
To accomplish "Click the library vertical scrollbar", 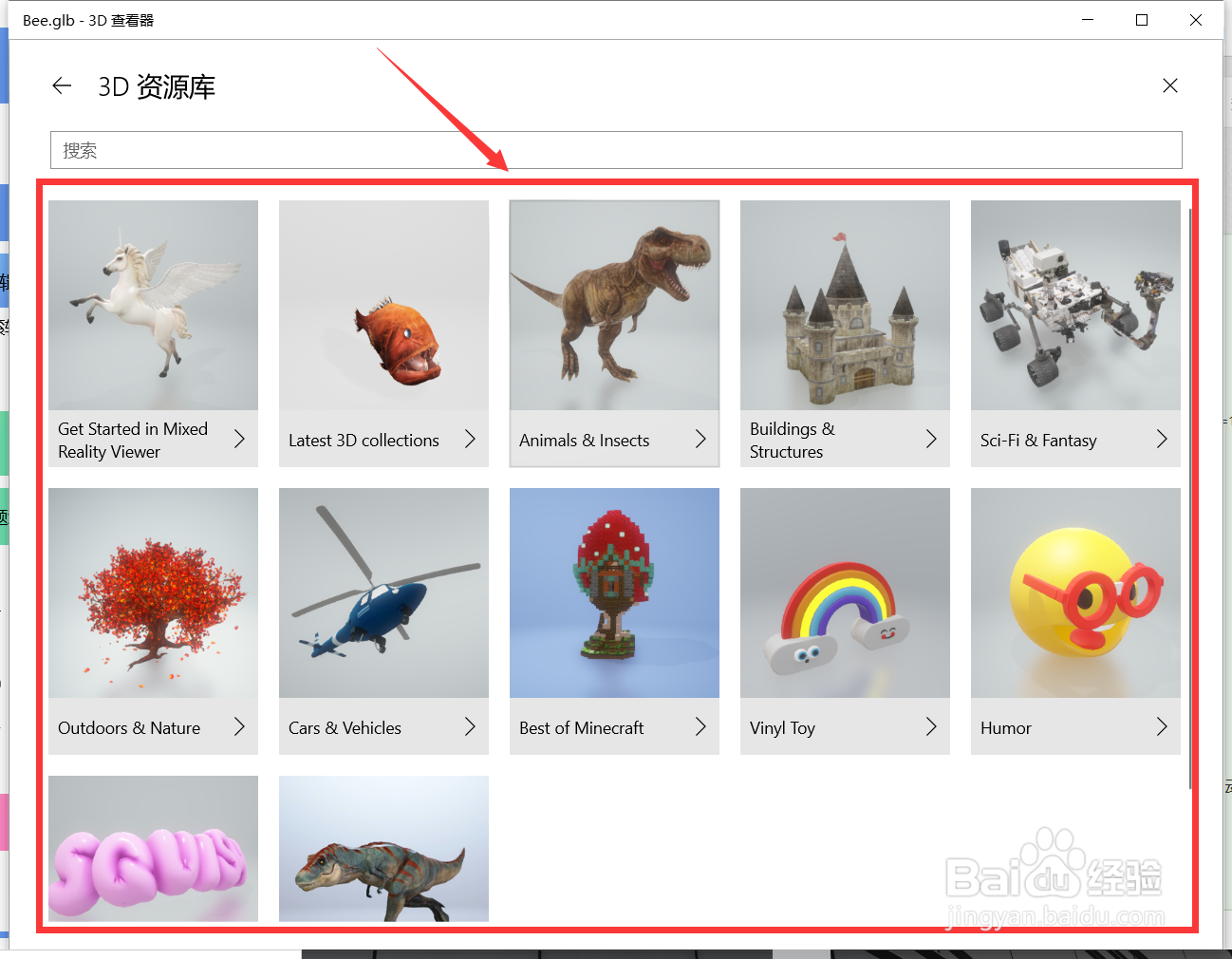I will pos(1190,498).
